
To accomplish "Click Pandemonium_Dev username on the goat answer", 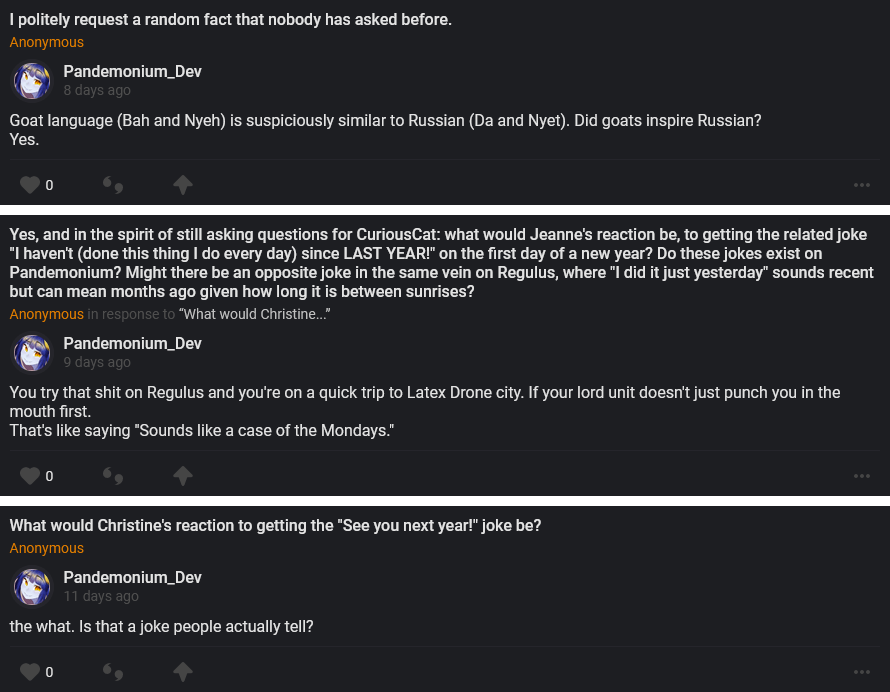I will [x=132, y=72].
